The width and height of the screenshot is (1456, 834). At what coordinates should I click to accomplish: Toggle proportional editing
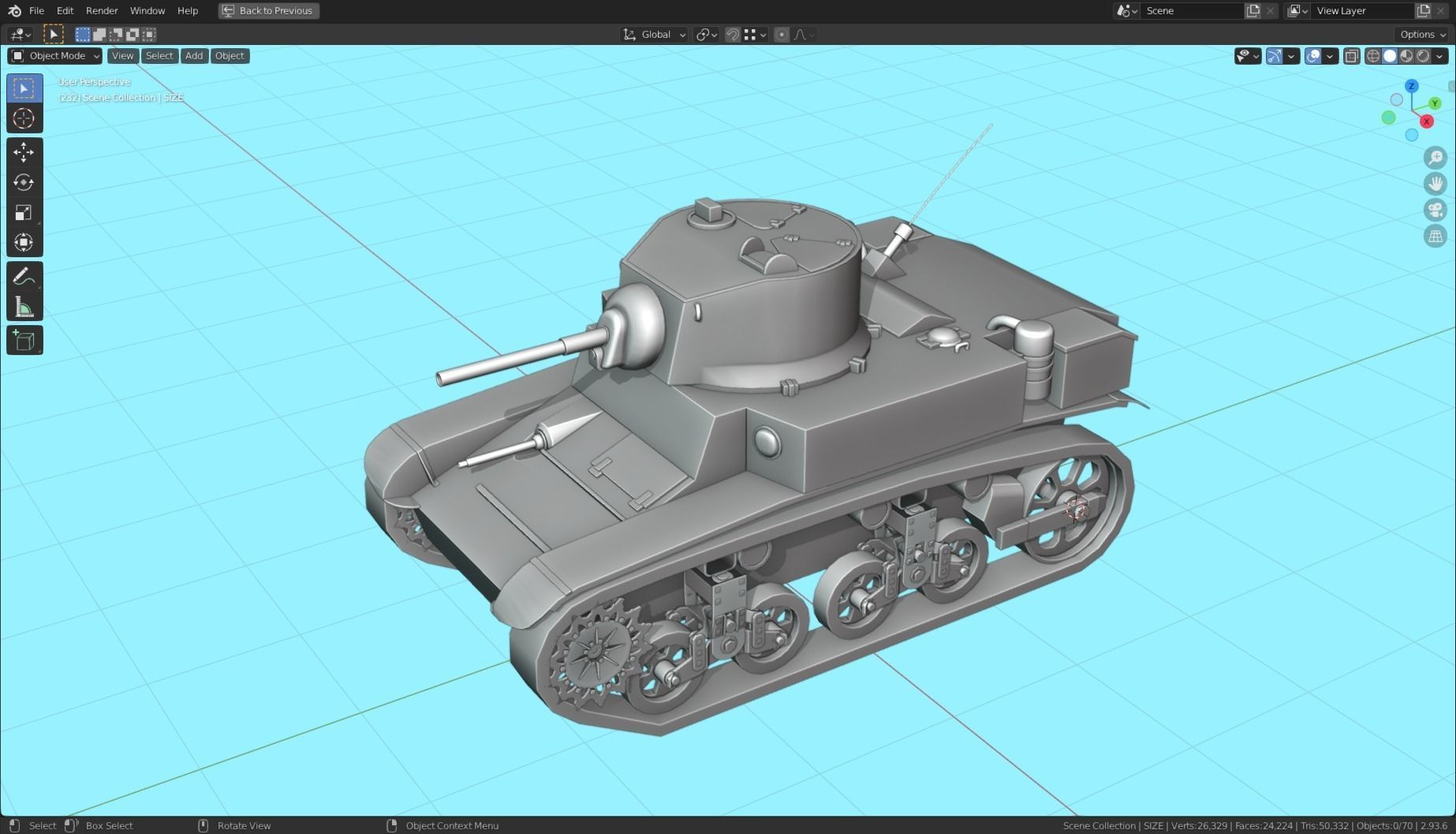[782, 35]
